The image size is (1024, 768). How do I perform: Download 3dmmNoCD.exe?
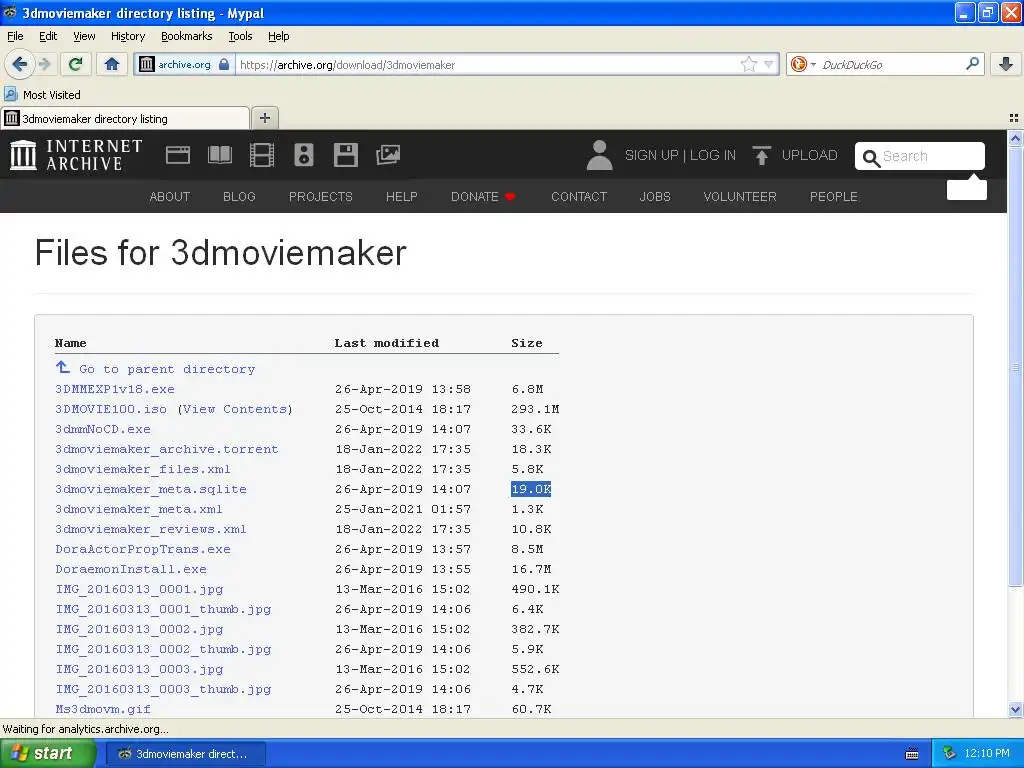click(103, 429)
